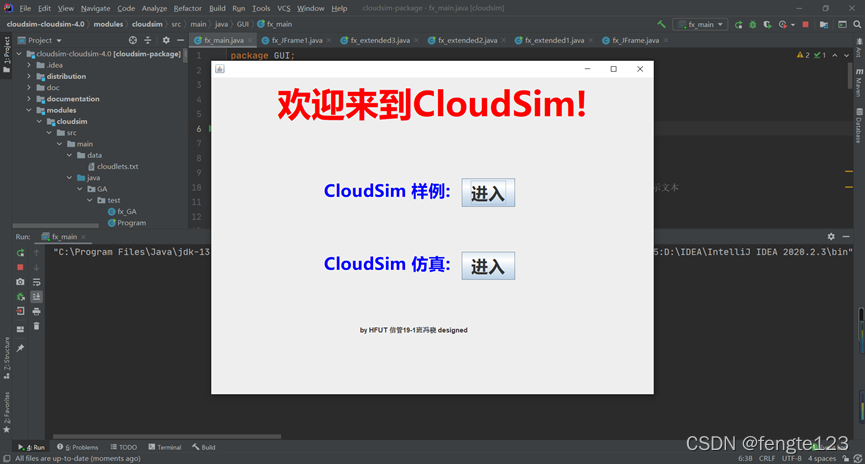The image size is (865, 464).
Task: Select Program class in project tree
Action: pyautogui.click(x=127, y=223)
